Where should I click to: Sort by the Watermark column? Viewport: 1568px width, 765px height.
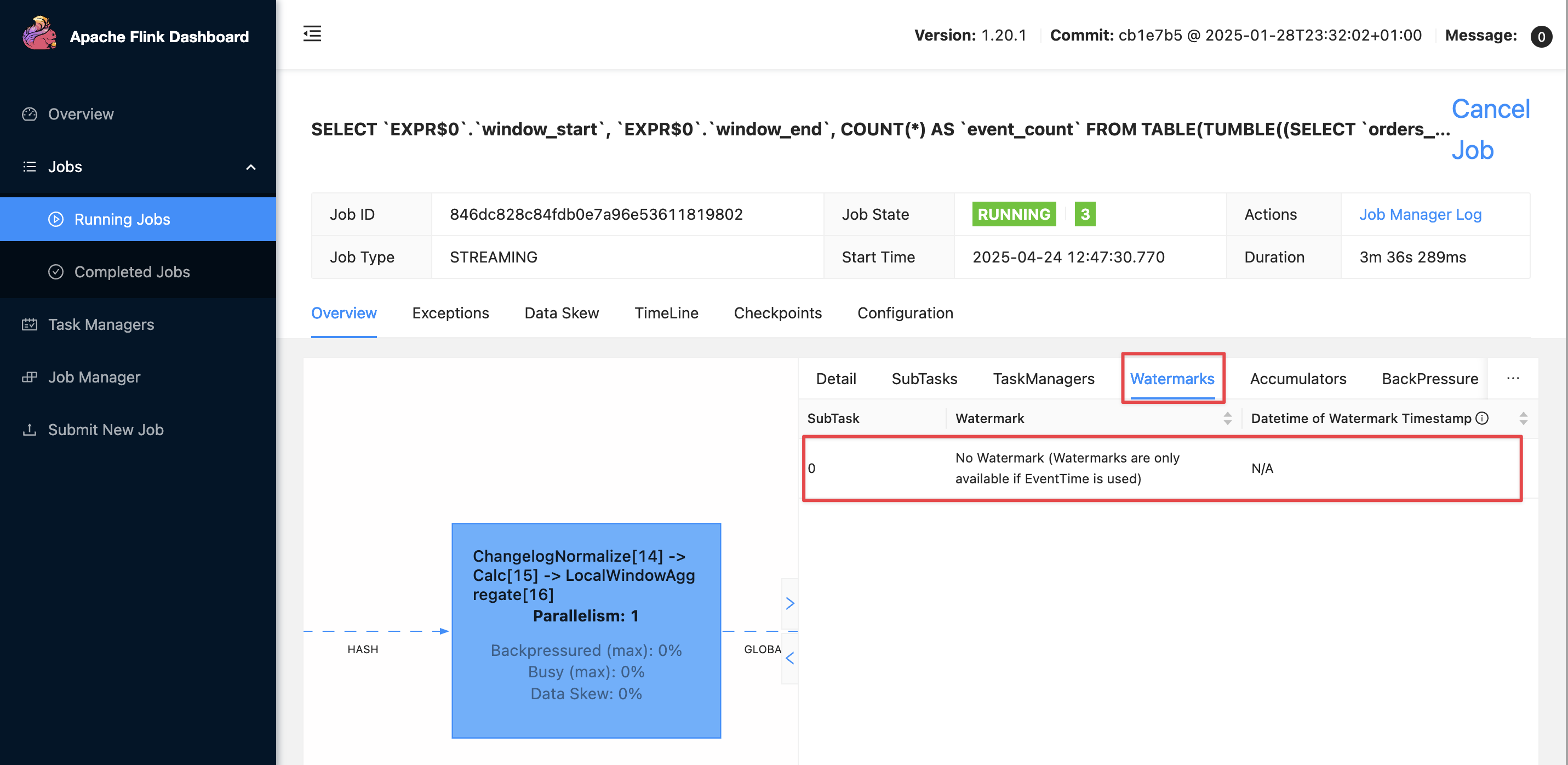click(1227, 418)
